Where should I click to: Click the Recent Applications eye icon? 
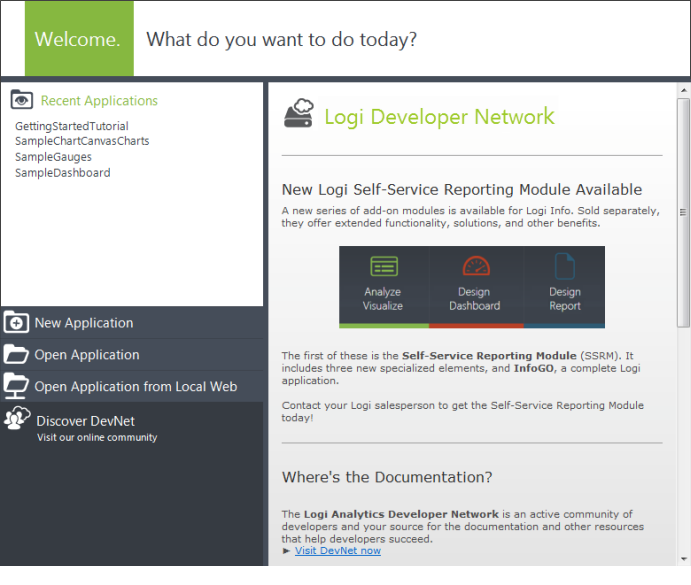point(22,99)
